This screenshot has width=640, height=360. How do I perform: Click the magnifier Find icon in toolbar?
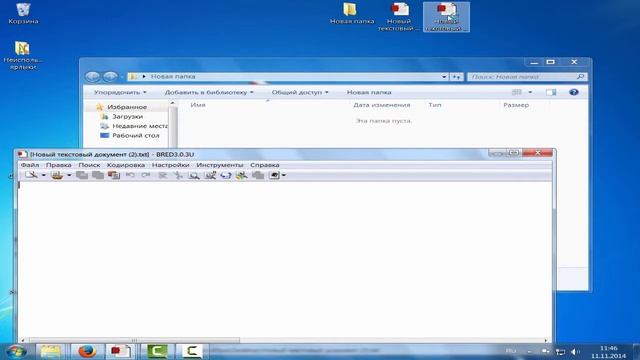click(x=194, y=175)
